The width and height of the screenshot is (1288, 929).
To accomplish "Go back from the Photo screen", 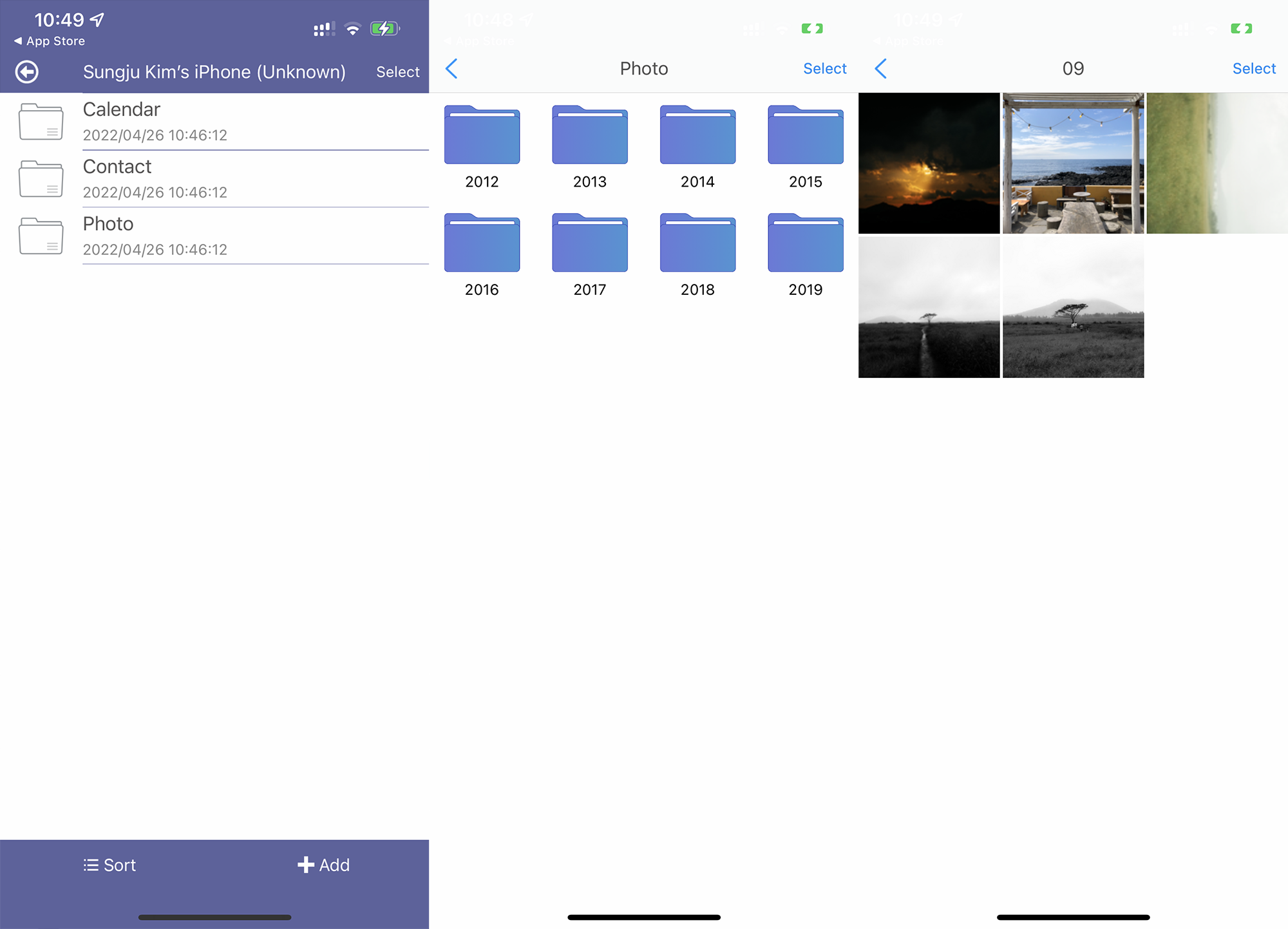I will (x=451, y=68).
